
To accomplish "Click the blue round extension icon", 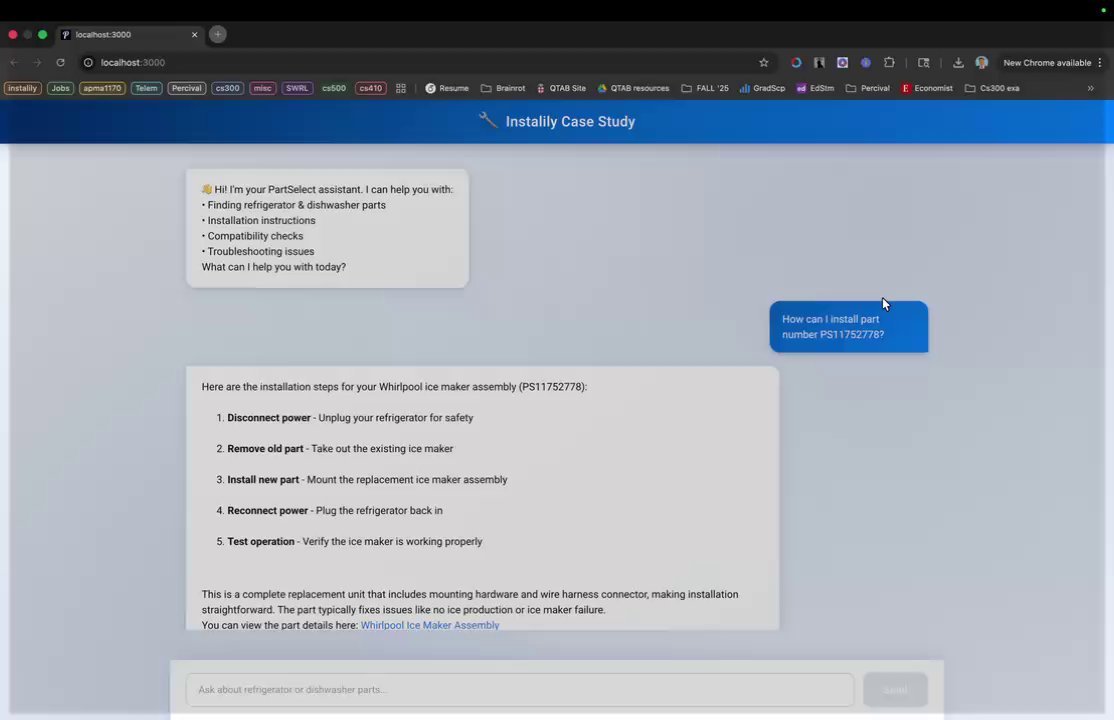I will point(865,63).
